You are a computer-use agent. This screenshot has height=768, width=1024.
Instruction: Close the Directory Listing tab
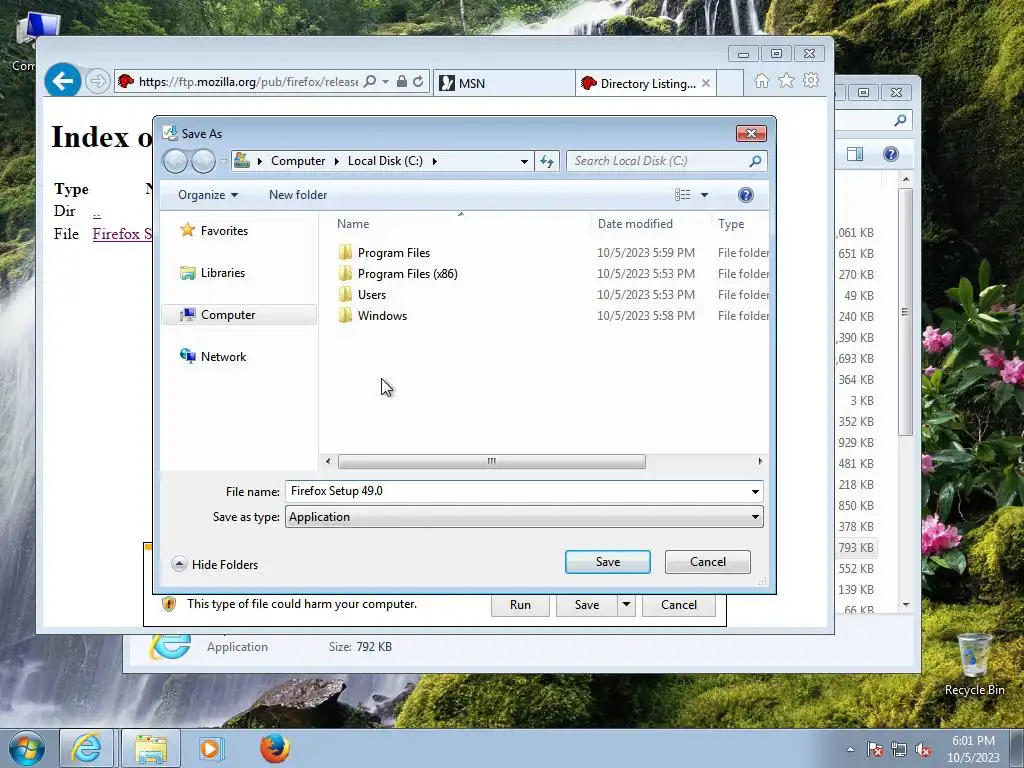coord(705,84)
